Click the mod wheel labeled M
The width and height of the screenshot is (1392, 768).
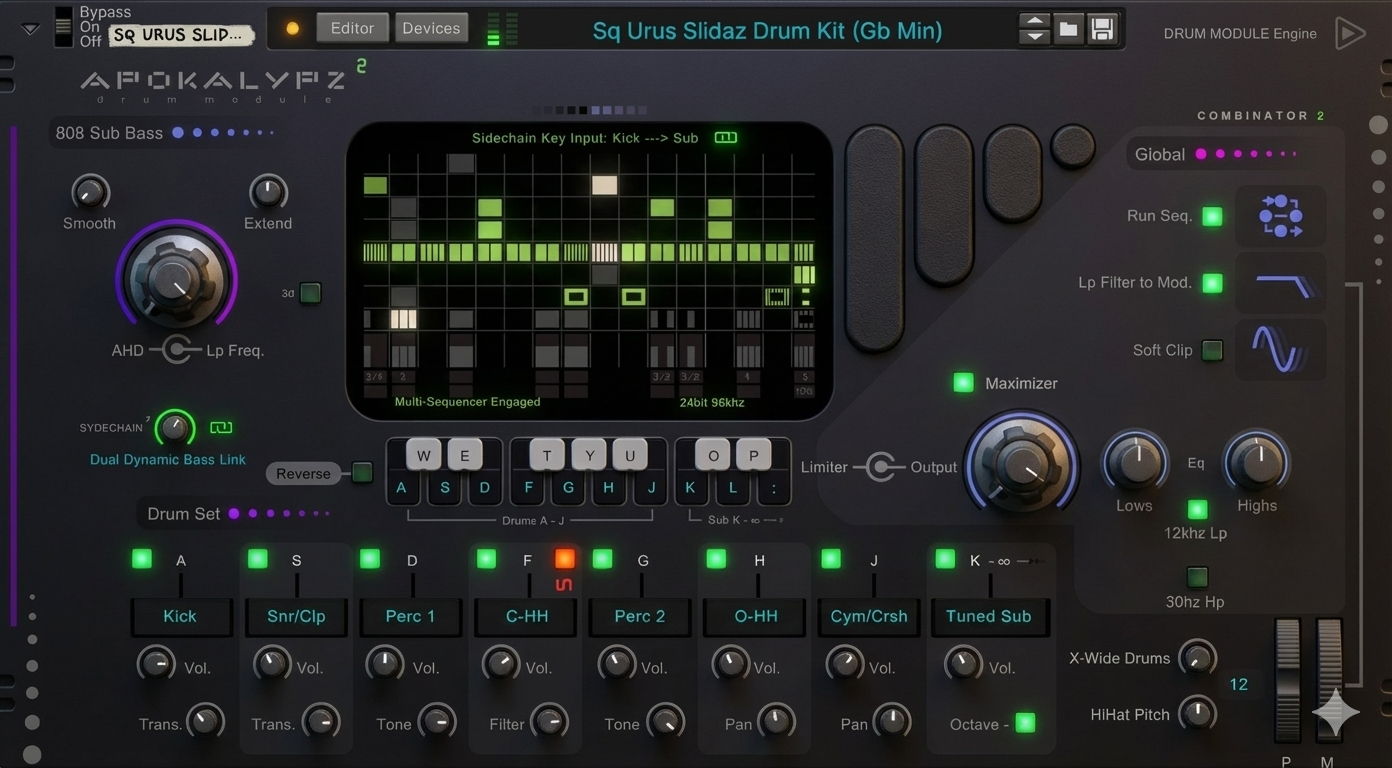coord(1329,680)
